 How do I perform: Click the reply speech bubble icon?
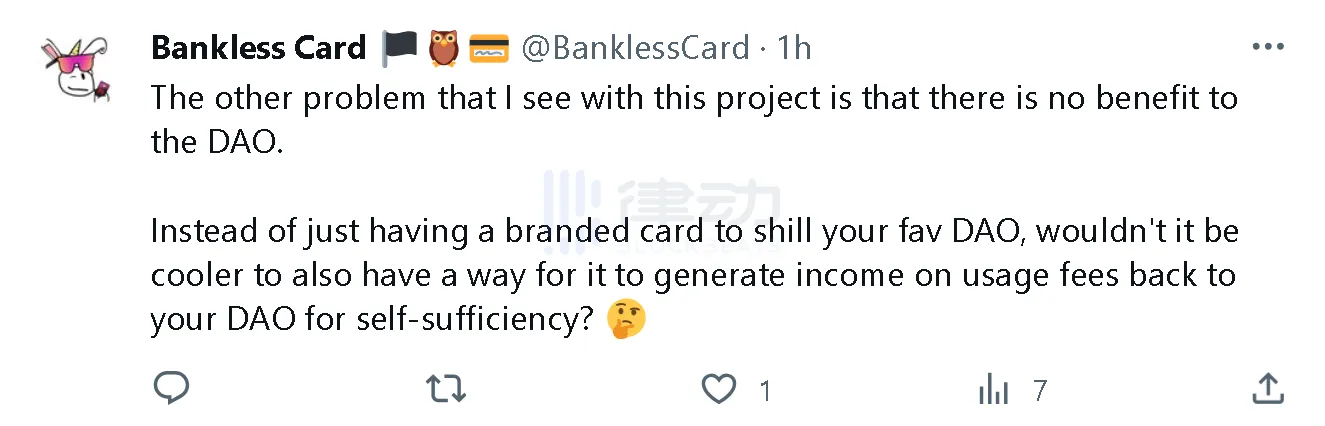[x=172, y=388]
